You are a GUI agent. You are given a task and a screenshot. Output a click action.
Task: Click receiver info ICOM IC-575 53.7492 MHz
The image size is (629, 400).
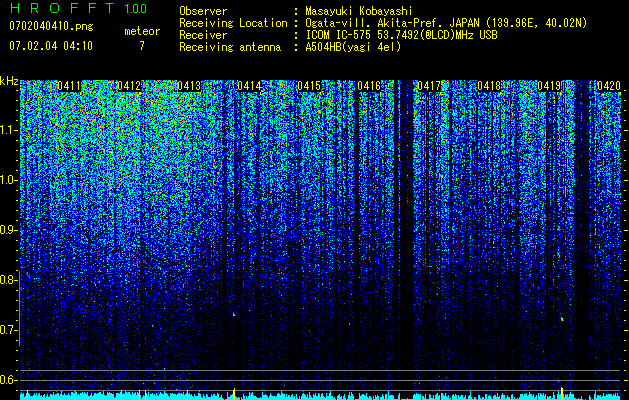click(401, 35)
